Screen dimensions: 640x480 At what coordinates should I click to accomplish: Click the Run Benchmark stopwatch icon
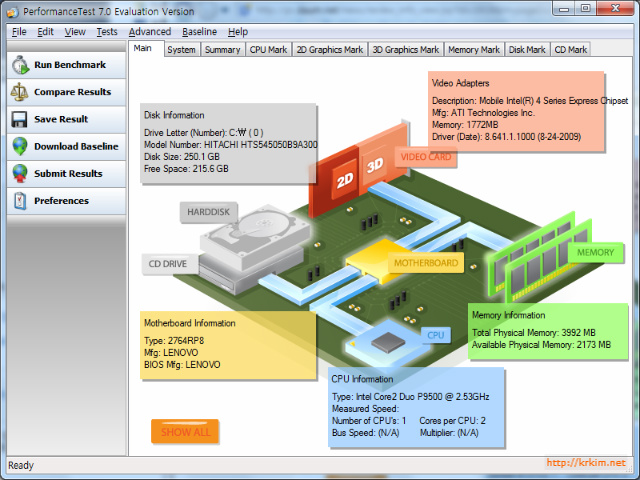point(20,65)
